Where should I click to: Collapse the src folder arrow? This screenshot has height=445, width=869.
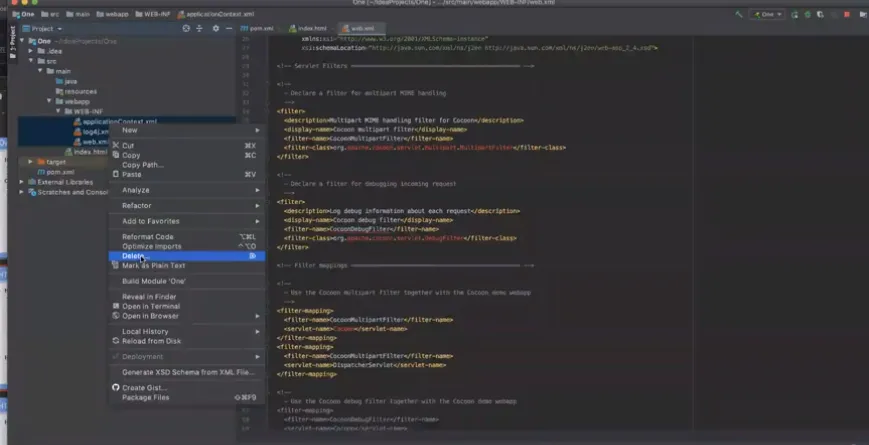coord(31,61)
